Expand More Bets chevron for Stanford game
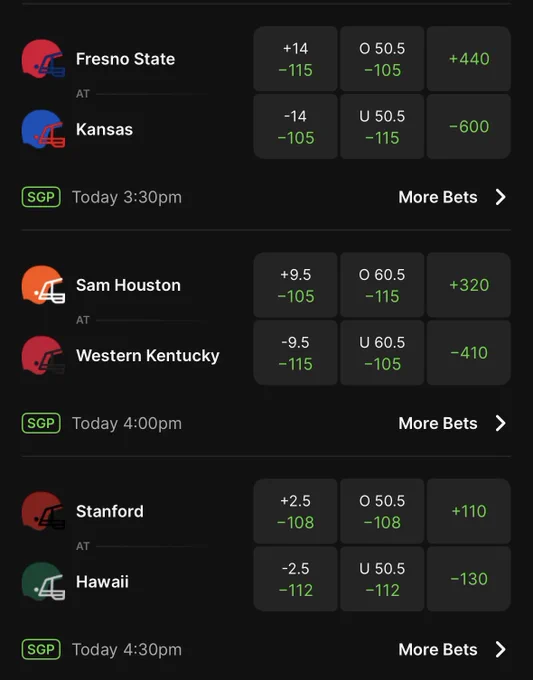This screenshot has width=533, height=680. [x=501, y=649]
